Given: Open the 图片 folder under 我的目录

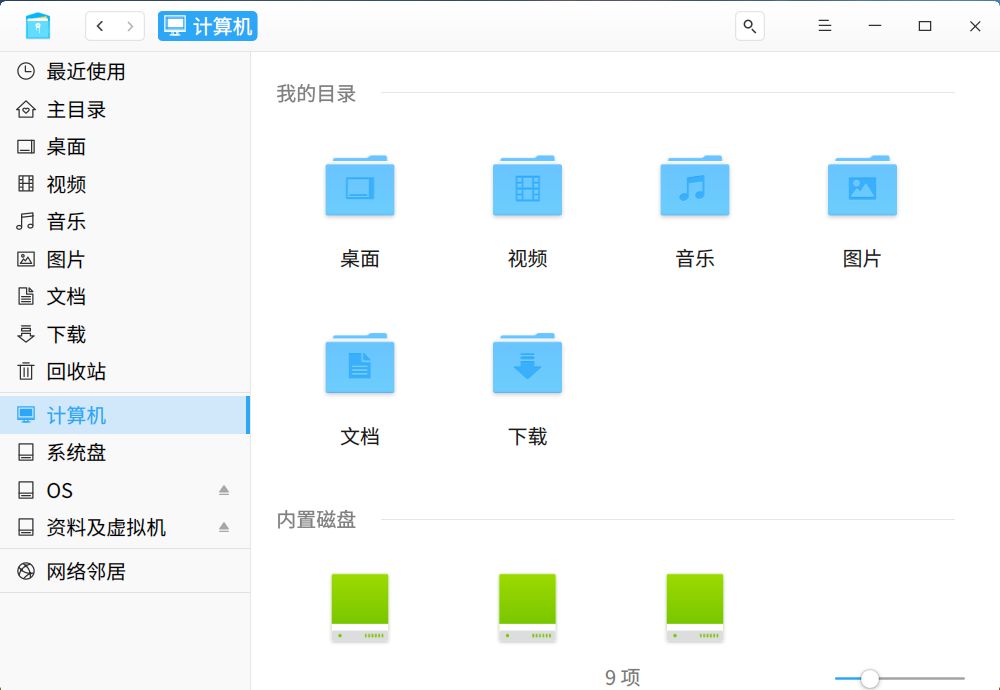Looking at the screenshot, I should coord(862,186).
